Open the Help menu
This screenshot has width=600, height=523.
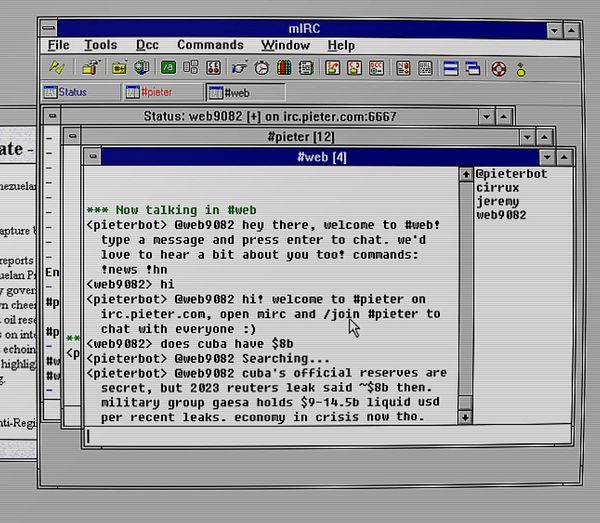click(x=341, y=46)
